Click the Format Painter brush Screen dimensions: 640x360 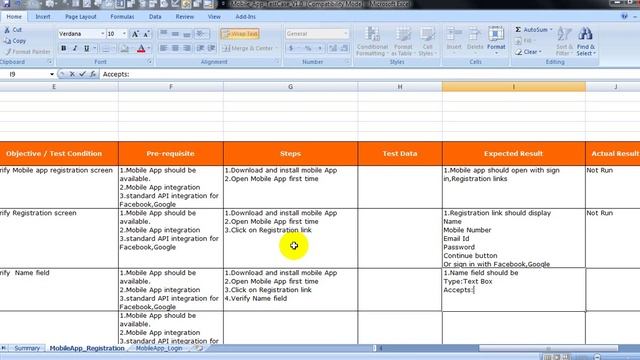point(8,52)
